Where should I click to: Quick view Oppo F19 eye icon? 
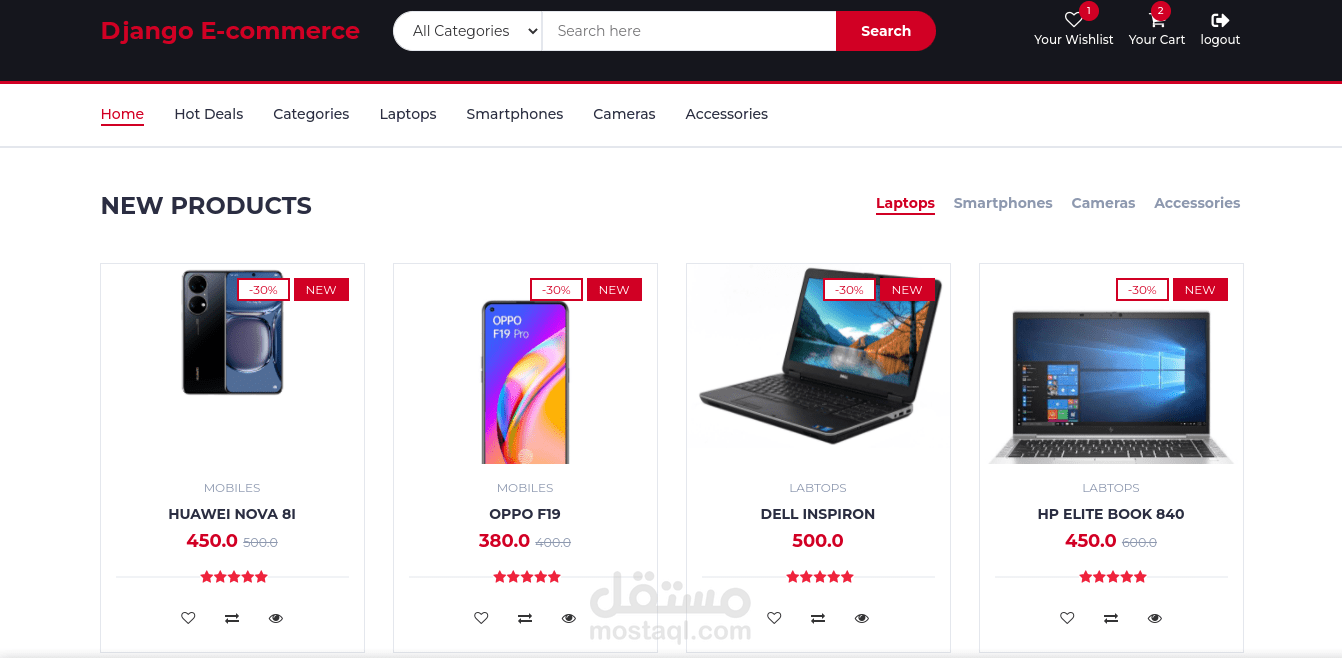(569, 618)
